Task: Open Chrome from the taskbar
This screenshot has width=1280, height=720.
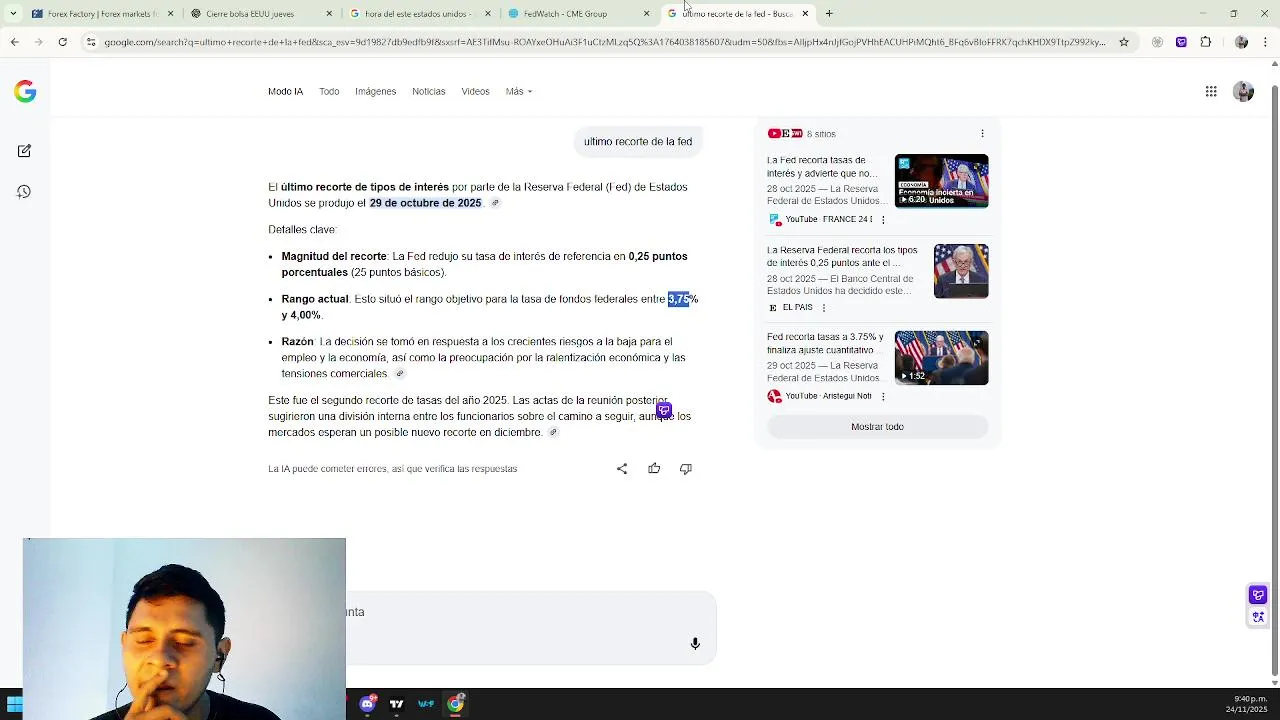Action: 455,704
